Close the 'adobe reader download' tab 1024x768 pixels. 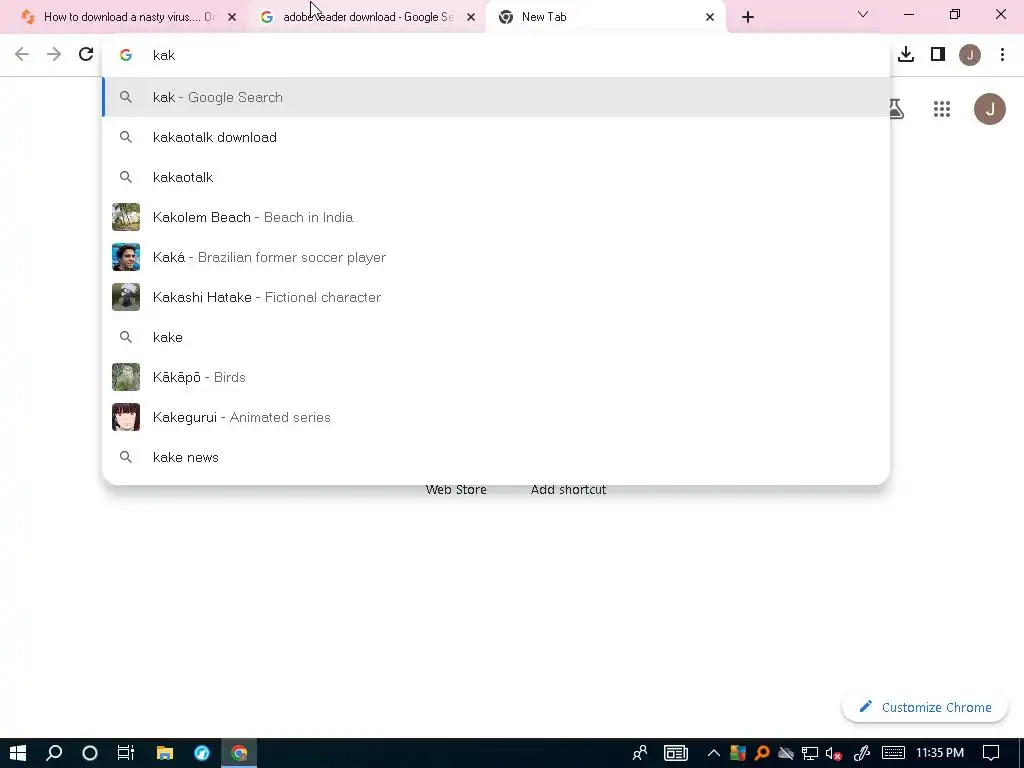coord(471,17)
